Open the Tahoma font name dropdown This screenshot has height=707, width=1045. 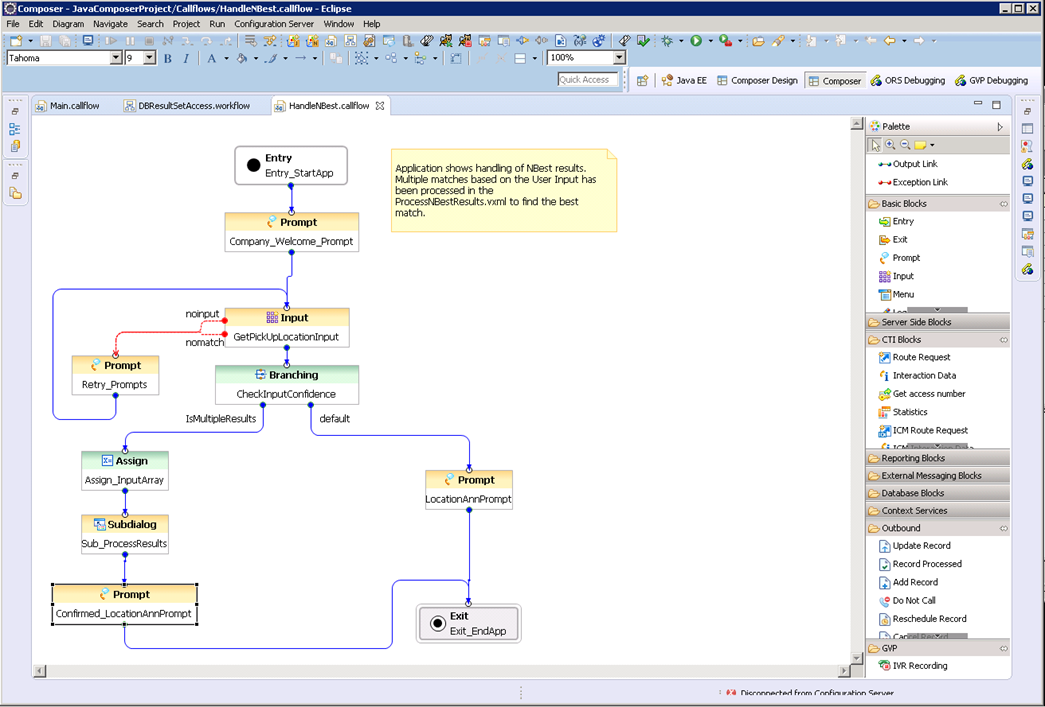click(115, 58)
